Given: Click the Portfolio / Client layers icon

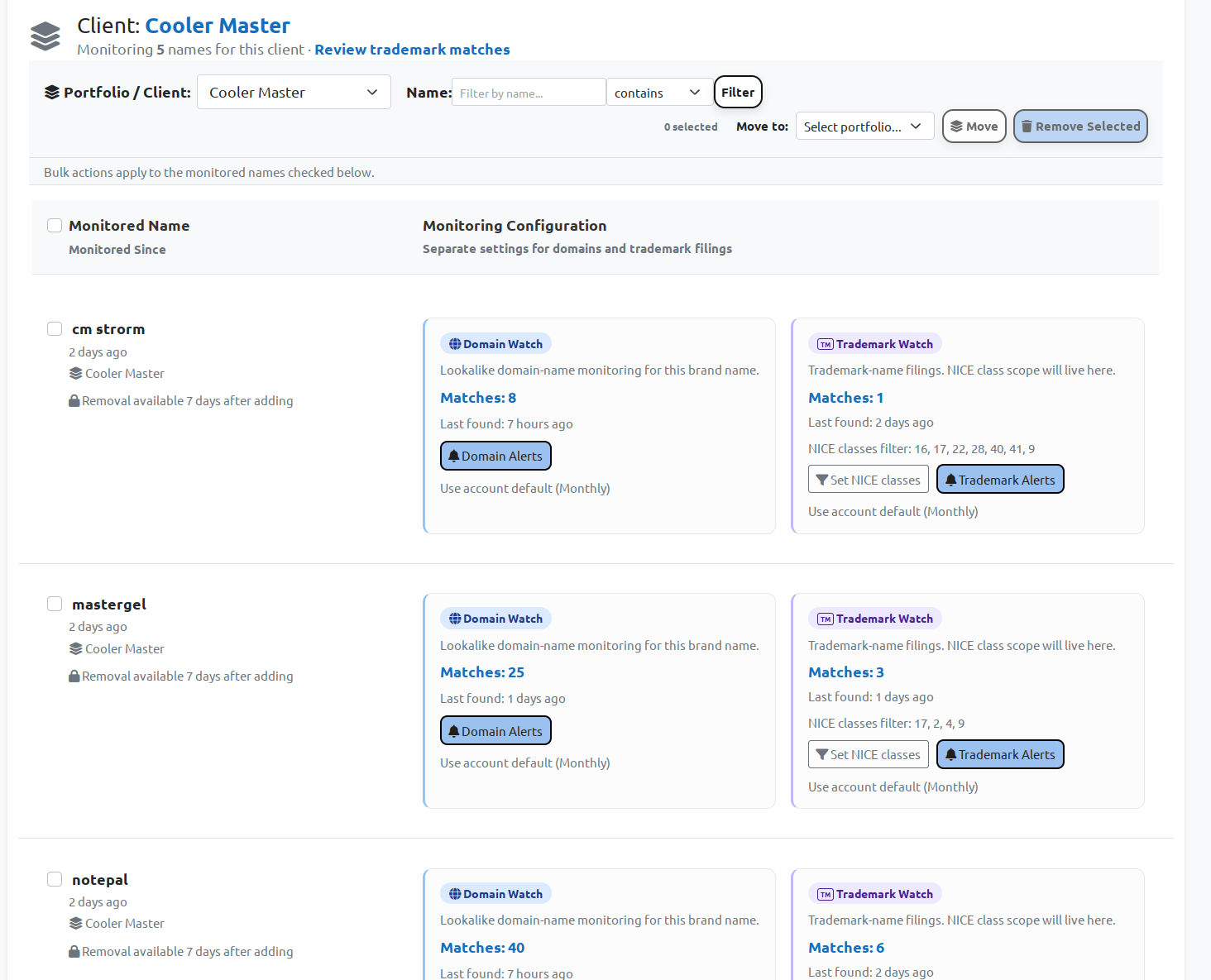Looking at the screenshot, I should click(x=52, y=92).
